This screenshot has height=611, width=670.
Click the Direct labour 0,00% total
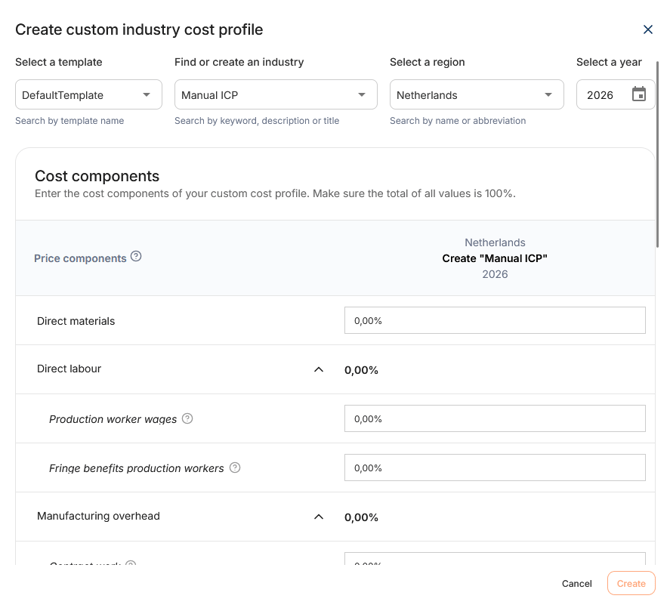[361, 370]
